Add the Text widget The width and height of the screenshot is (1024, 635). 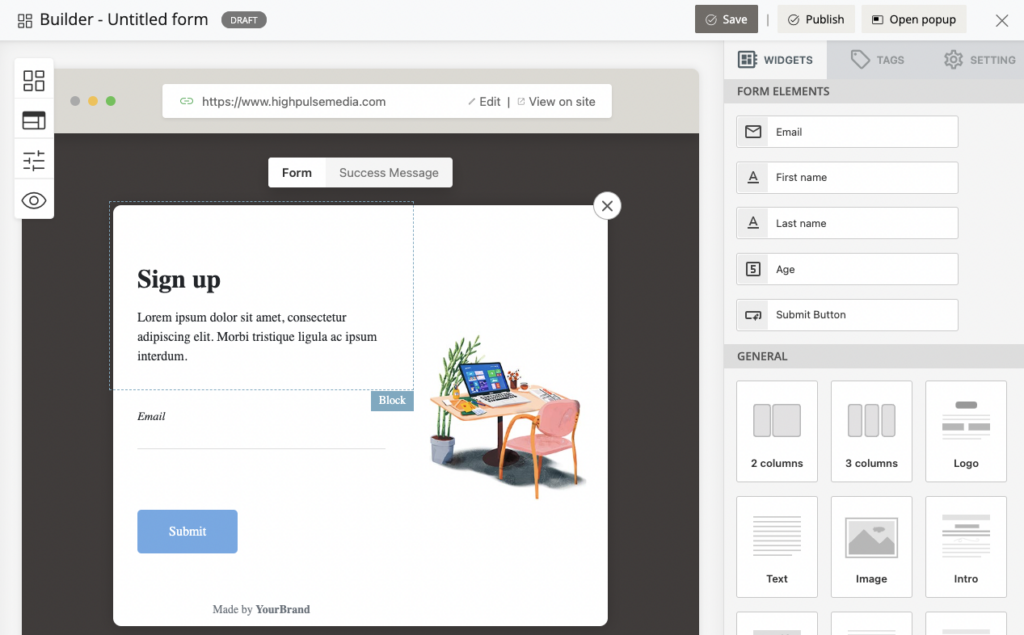pos(776,546)
